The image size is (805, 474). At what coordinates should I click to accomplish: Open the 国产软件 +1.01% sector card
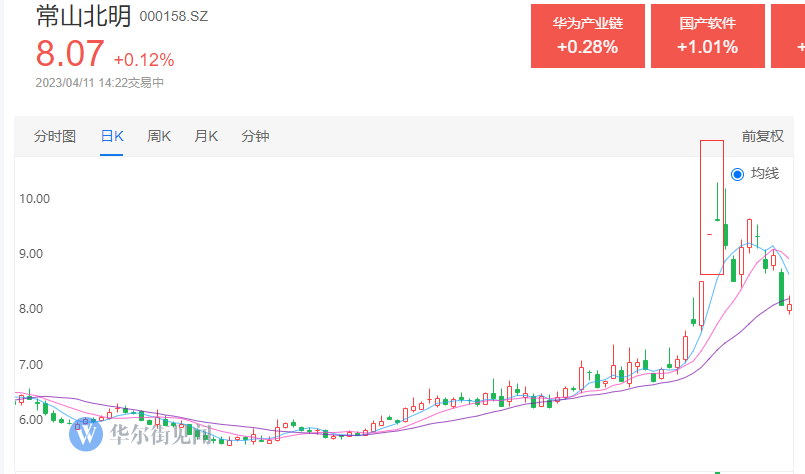coord(708,36)
